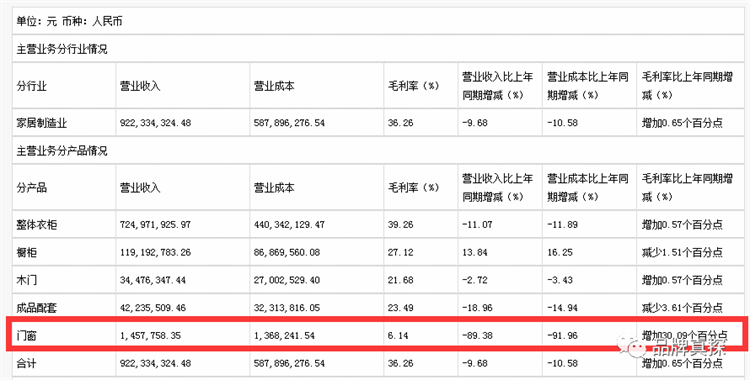
Task: Click '增加0.57个百分点' in the 木门 row
Action: click(x=682, y=280)
